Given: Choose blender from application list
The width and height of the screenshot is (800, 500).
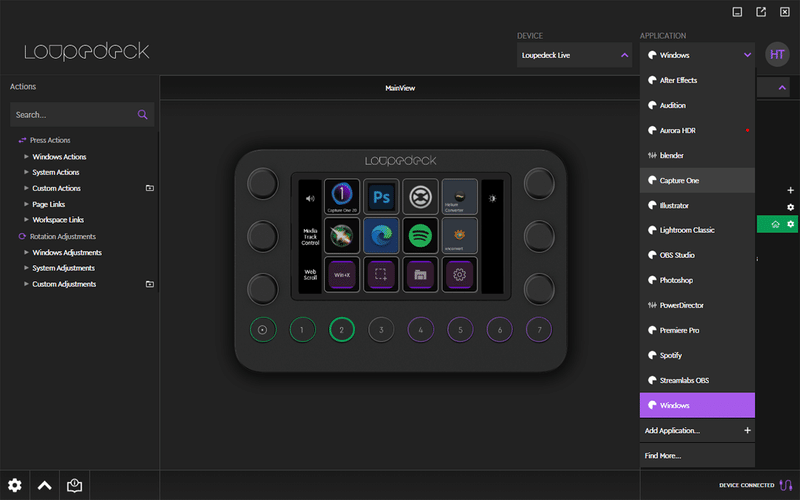Looking at the screenshot, I should (697, 155).
